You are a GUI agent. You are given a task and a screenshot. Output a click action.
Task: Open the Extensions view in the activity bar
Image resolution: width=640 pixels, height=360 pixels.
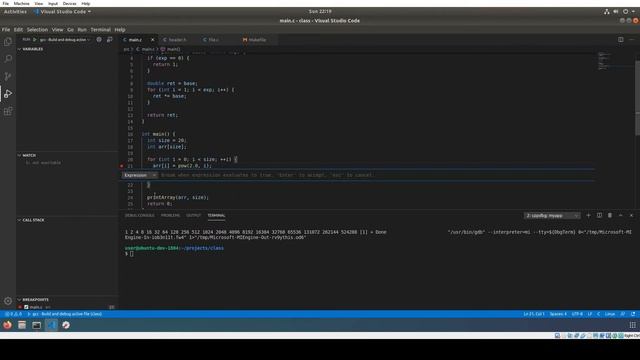tap(8, 111)
